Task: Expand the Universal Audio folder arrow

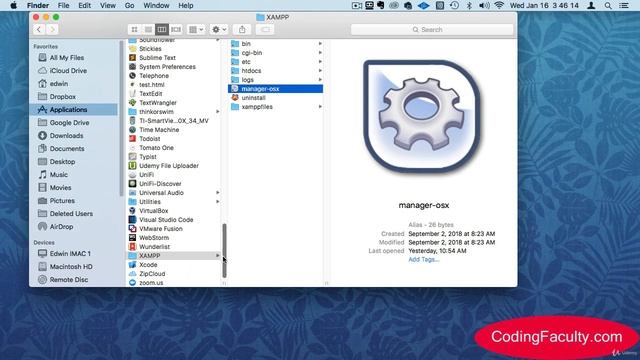Action: [218, 193]
